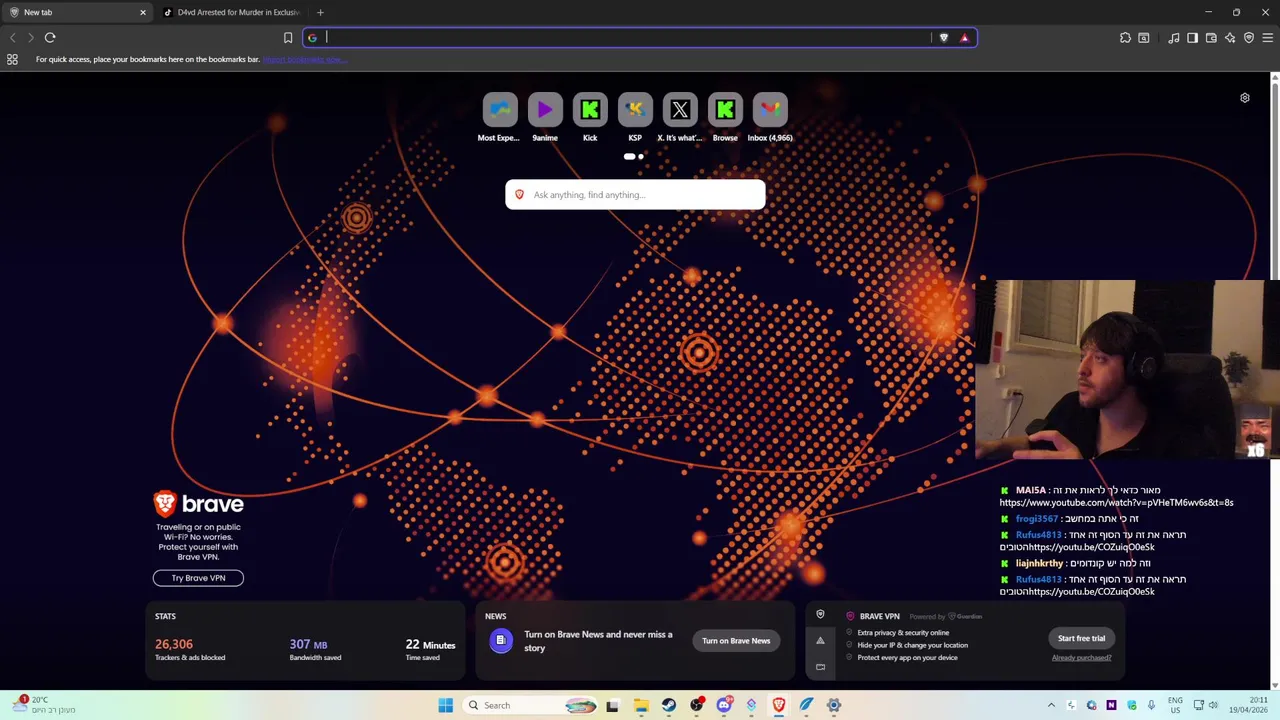The height and width of the screenshot is (720, 1280).
Task: Open Discord from the taskbar
Action: 724,705
